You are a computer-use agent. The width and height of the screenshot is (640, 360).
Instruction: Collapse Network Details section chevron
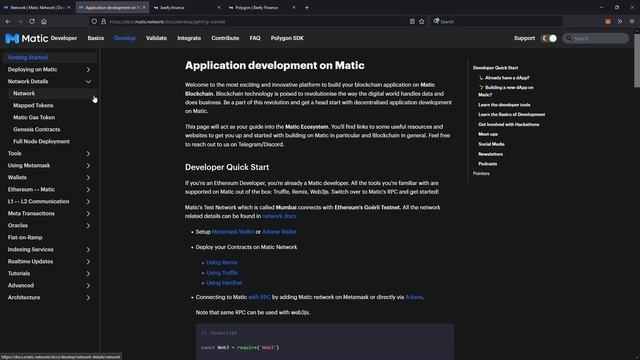88,82
